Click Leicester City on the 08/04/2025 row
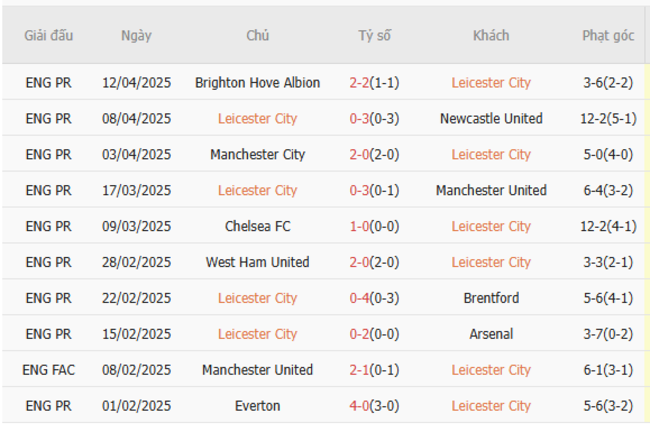 click(x=257, y=119)
